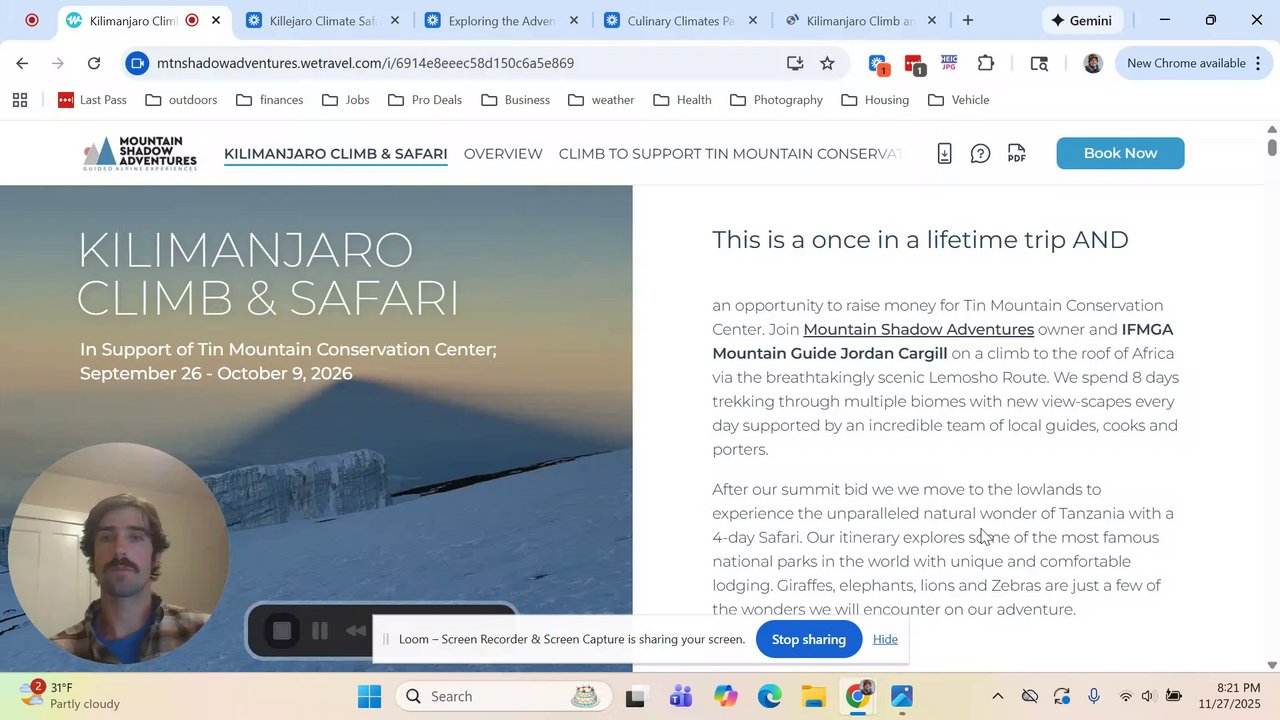The height and width of the screenshot is (720, 1280).
Task: Expand the Health bookmark folder
Action: 682,100
